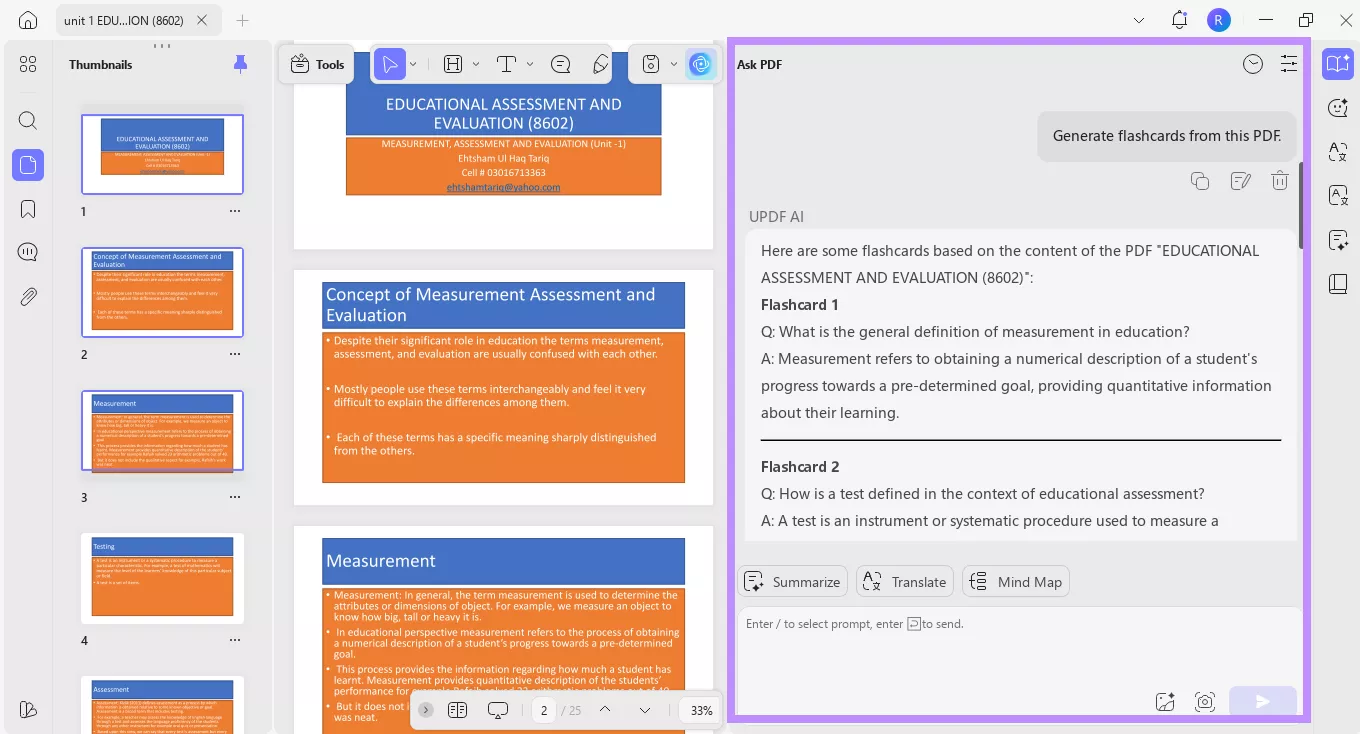Expand the Text tool dropdown arrow

click(531, 63)
